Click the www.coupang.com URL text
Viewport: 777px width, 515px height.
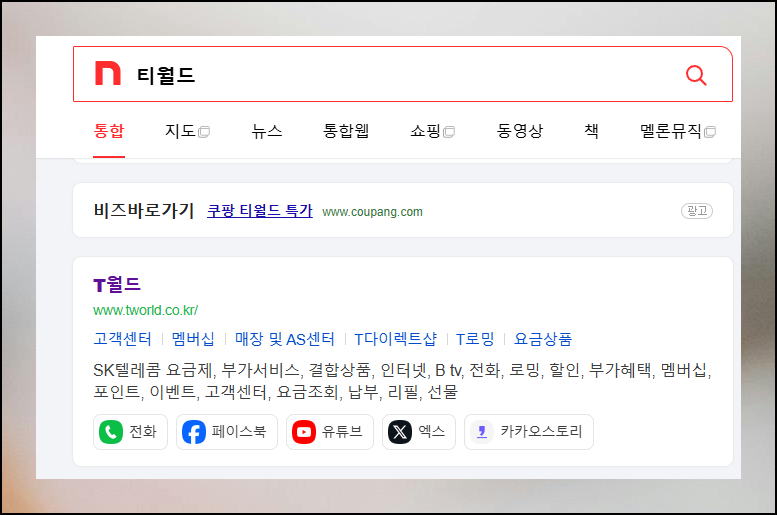pos(372,212)
